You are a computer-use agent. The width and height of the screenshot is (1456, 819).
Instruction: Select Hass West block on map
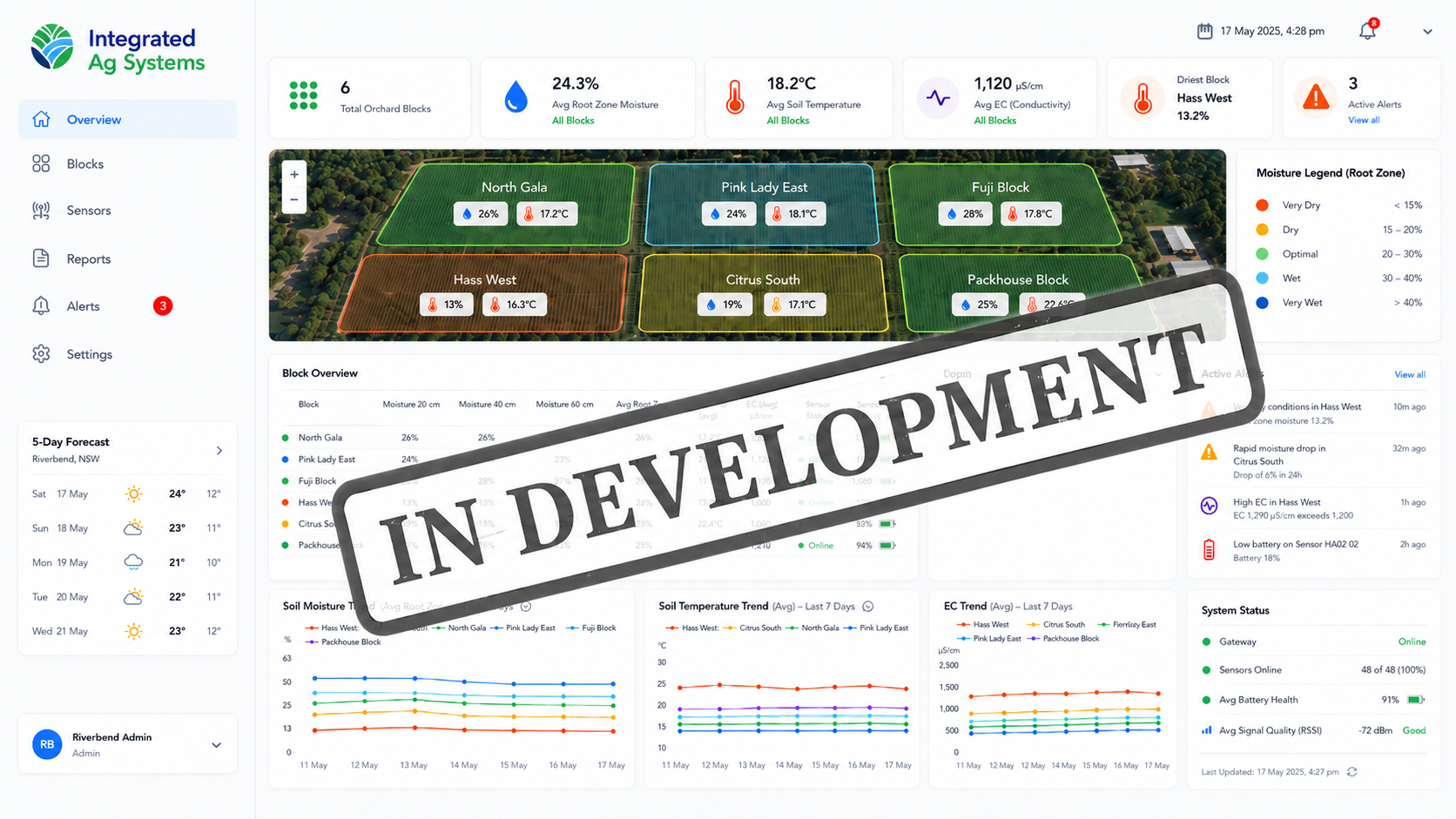pos(484,292)
